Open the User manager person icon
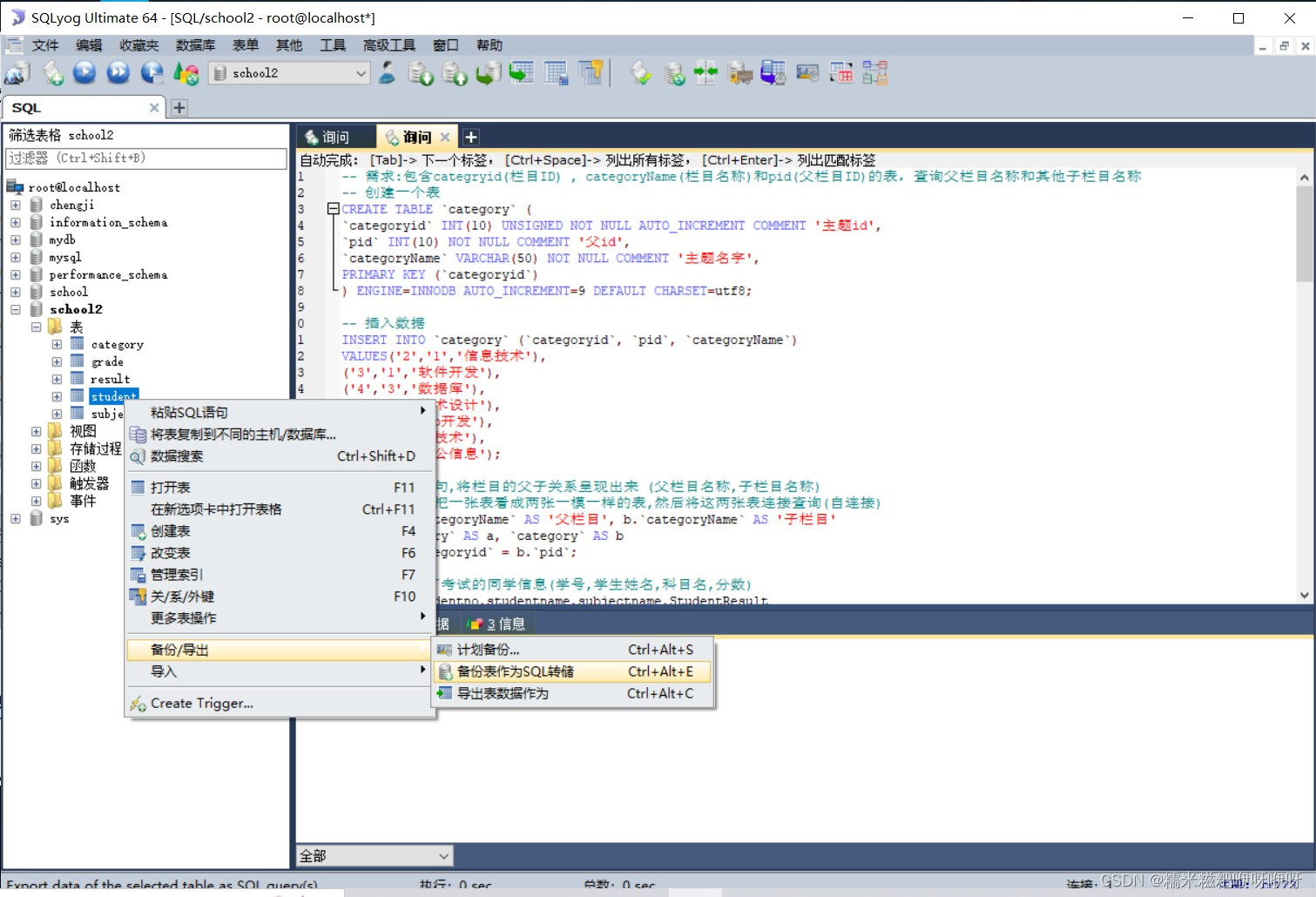 (x=388, y=73)
